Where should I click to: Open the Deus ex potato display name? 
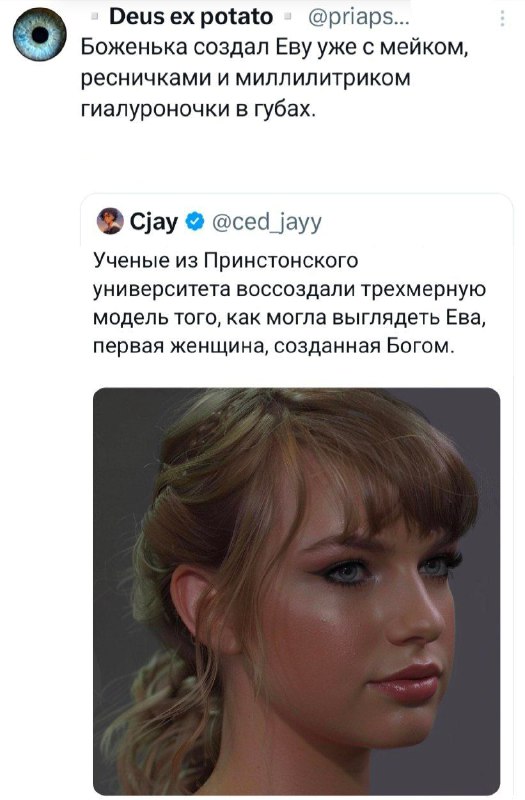(191, 17)
